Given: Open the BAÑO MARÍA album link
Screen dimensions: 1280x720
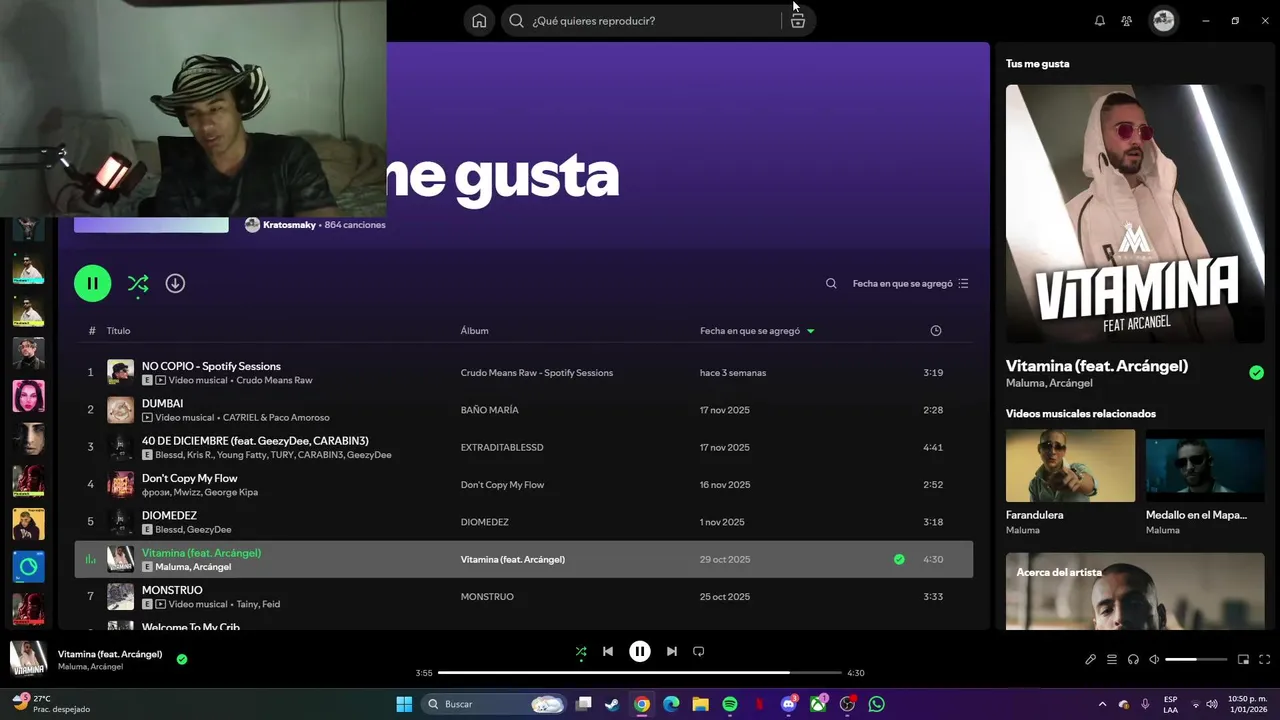Looking at the screenshot, I should 489,410.
